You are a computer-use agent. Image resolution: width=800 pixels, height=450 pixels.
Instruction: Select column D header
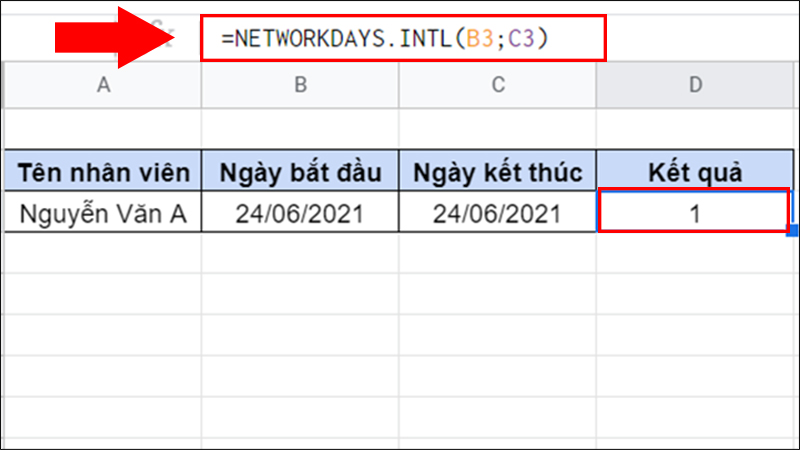696,86
